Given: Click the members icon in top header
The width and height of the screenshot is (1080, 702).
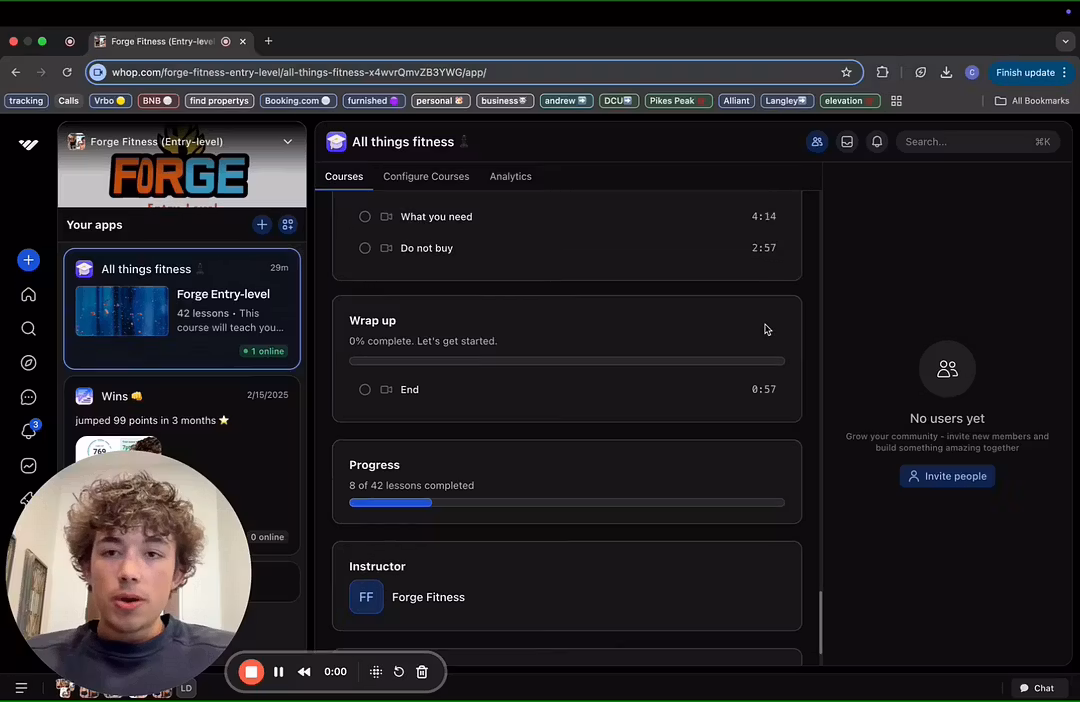Looking at the screenshot, I should tap(817, 142).
